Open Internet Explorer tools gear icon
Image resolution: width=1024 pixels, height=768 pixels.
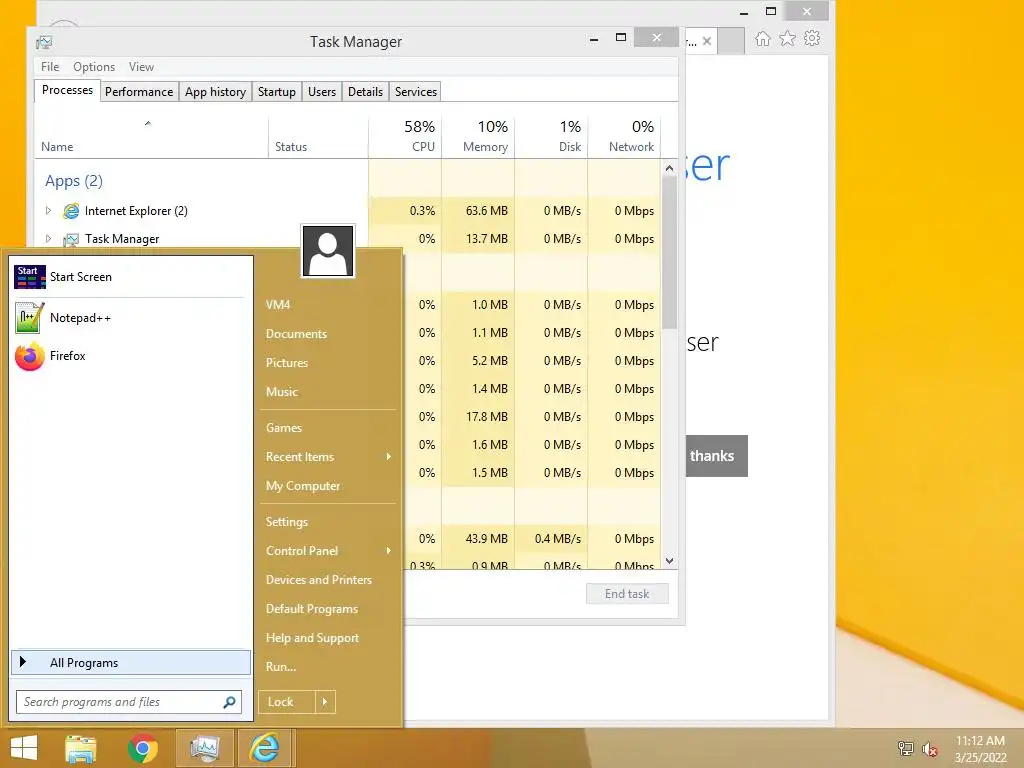812,39
